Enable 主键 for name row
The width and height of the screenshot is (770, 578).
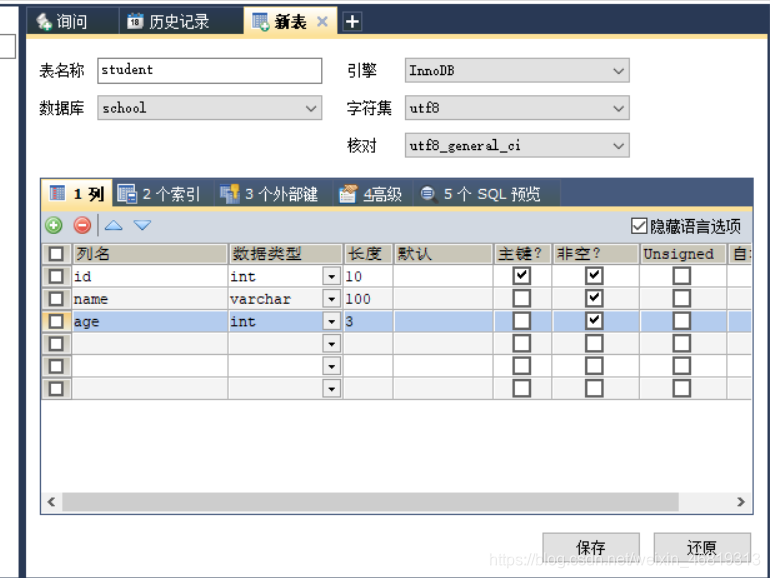pos(522,299)
